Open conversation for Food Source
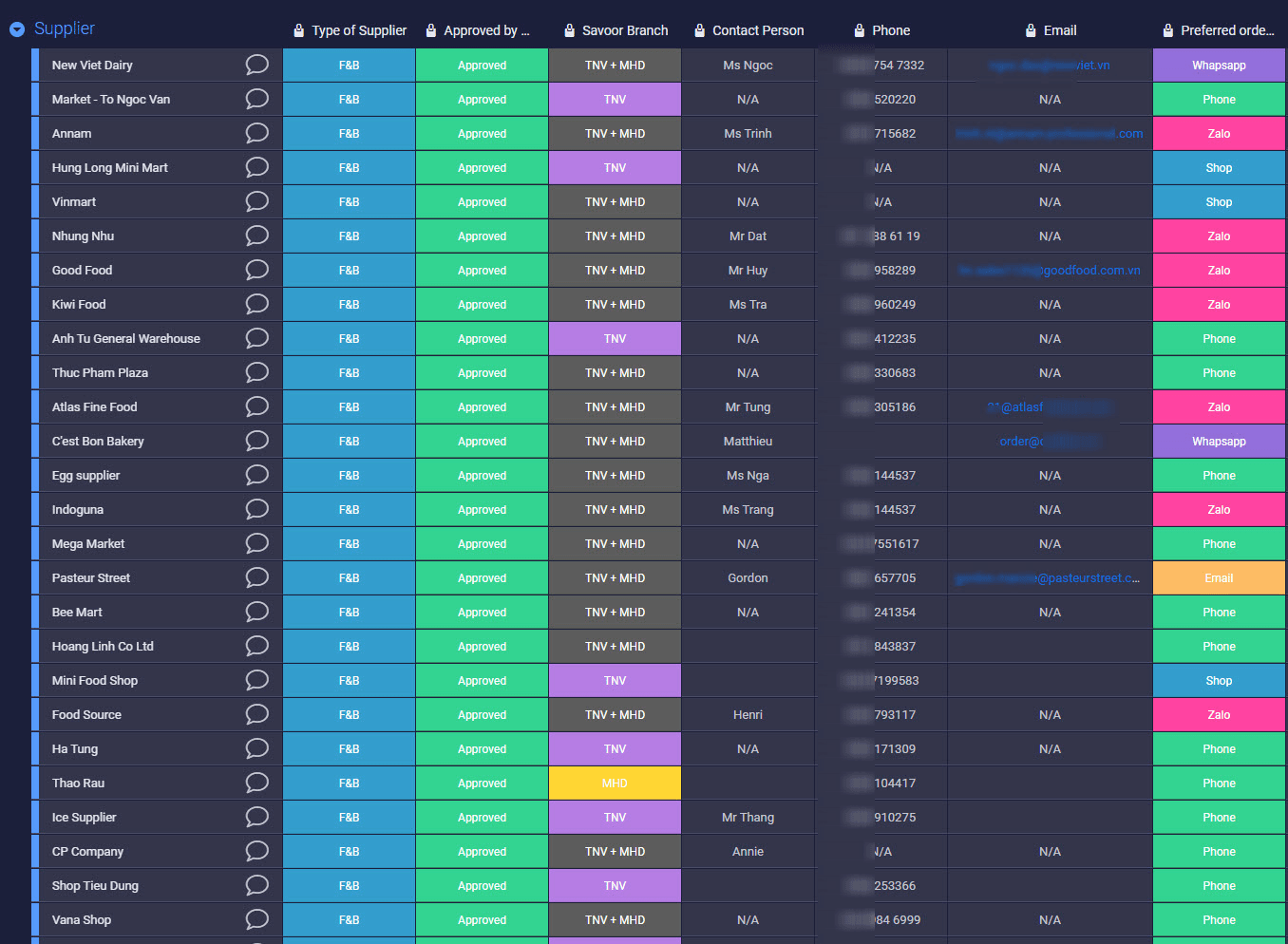This screenshot has width=1288, height=944. point(257,714)
